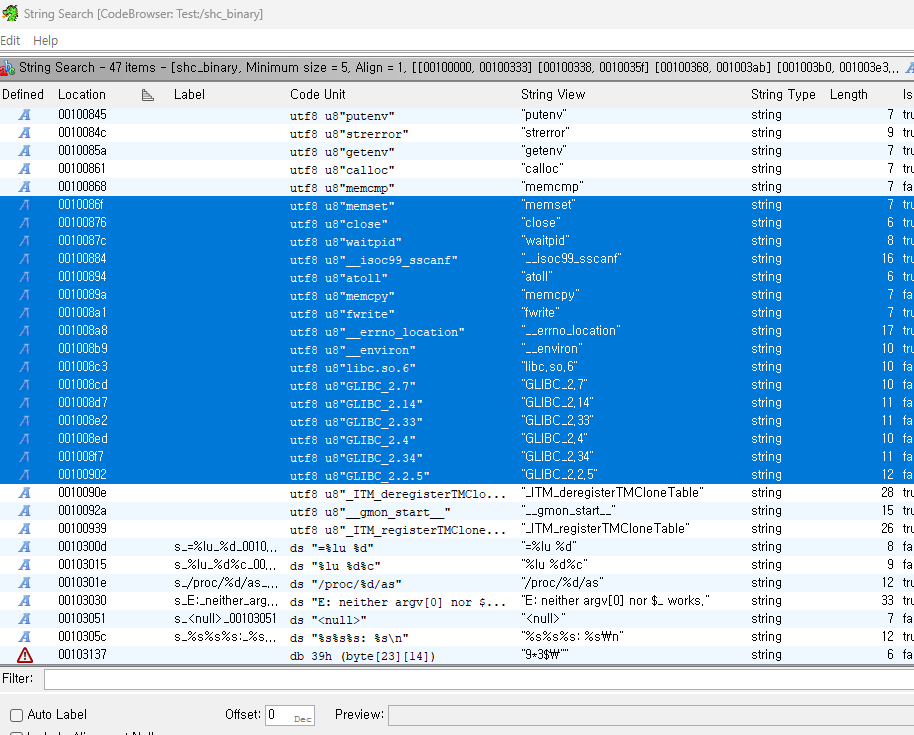
Task: Select the u8"close" code unit cell
Action: click(x=339, y=224)
